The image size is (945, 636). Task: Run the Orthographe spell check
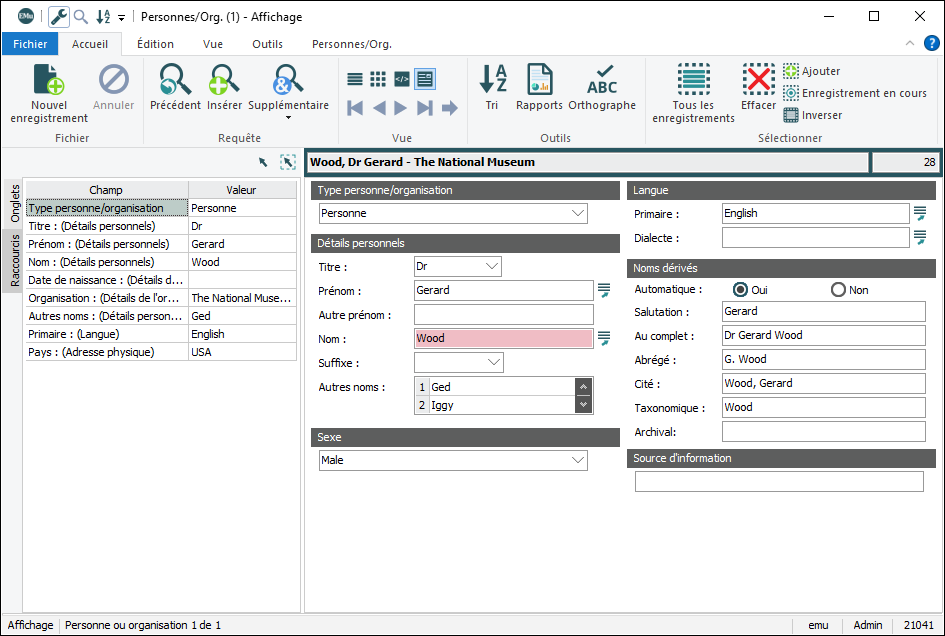[602, 80]
